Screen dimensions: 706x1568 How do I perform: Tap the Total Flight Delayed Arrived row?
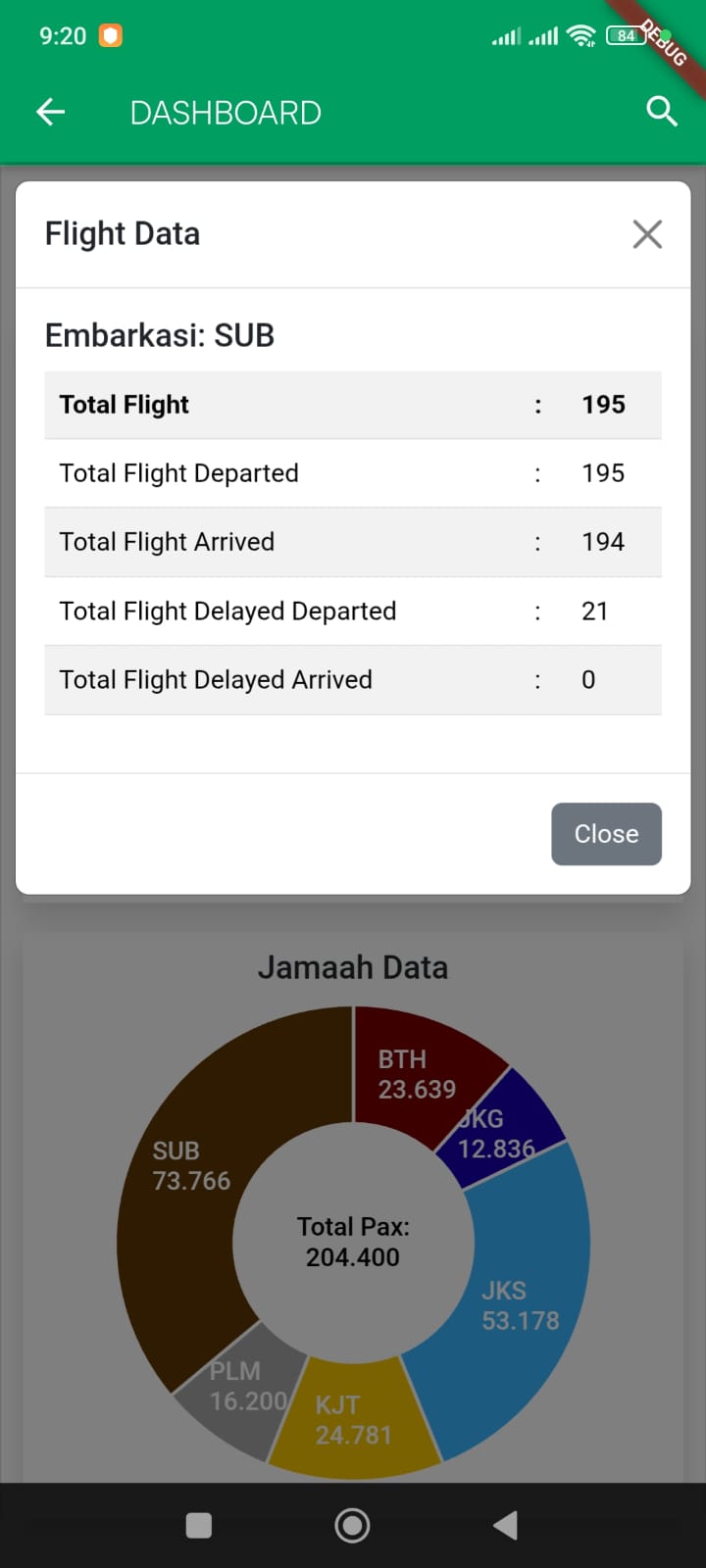(x=353, y=680)
